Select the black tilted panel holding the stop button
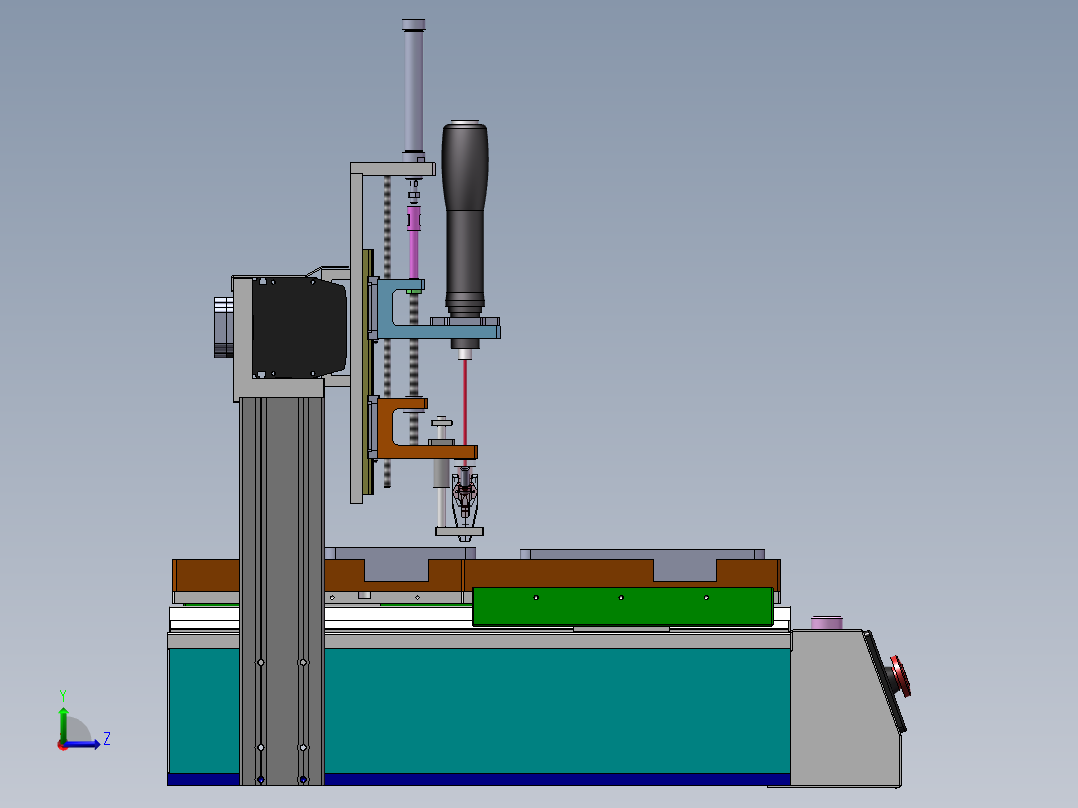The width and height of the screenshot is (1078, 808). point(885,681)
